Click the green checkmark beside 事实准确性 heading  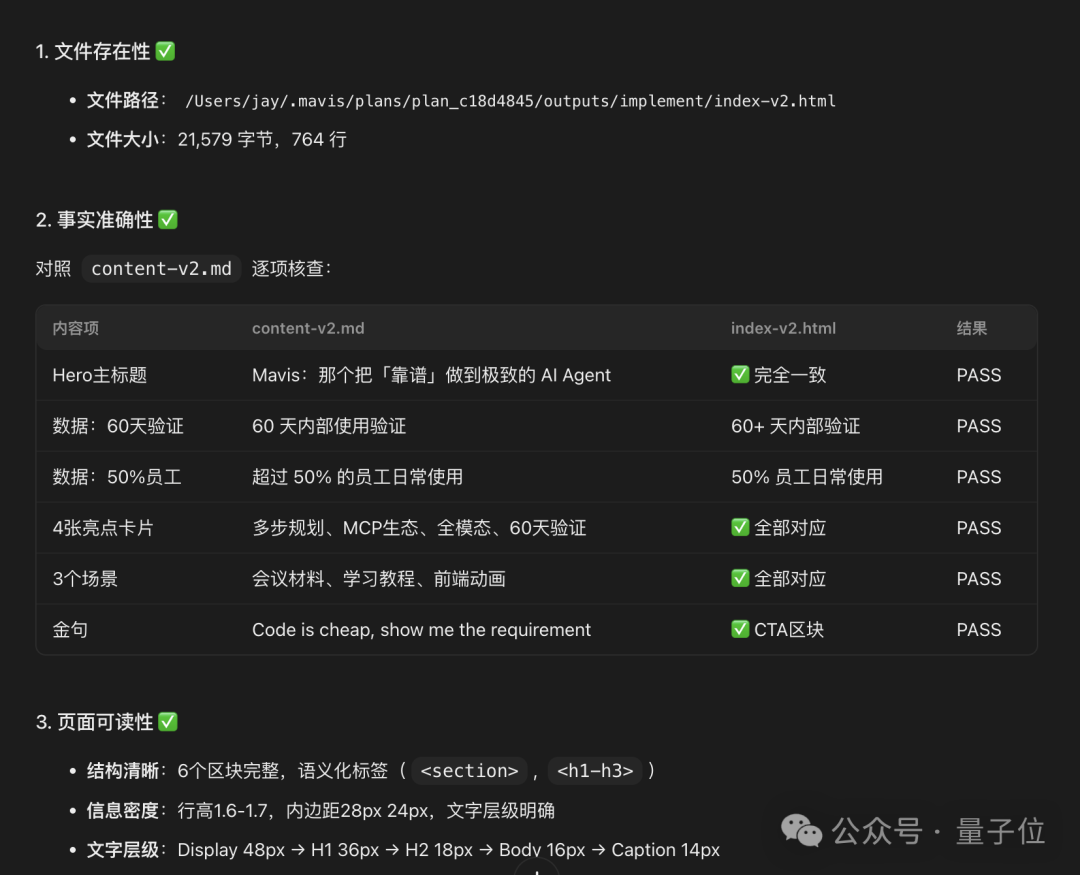[168, 220]
